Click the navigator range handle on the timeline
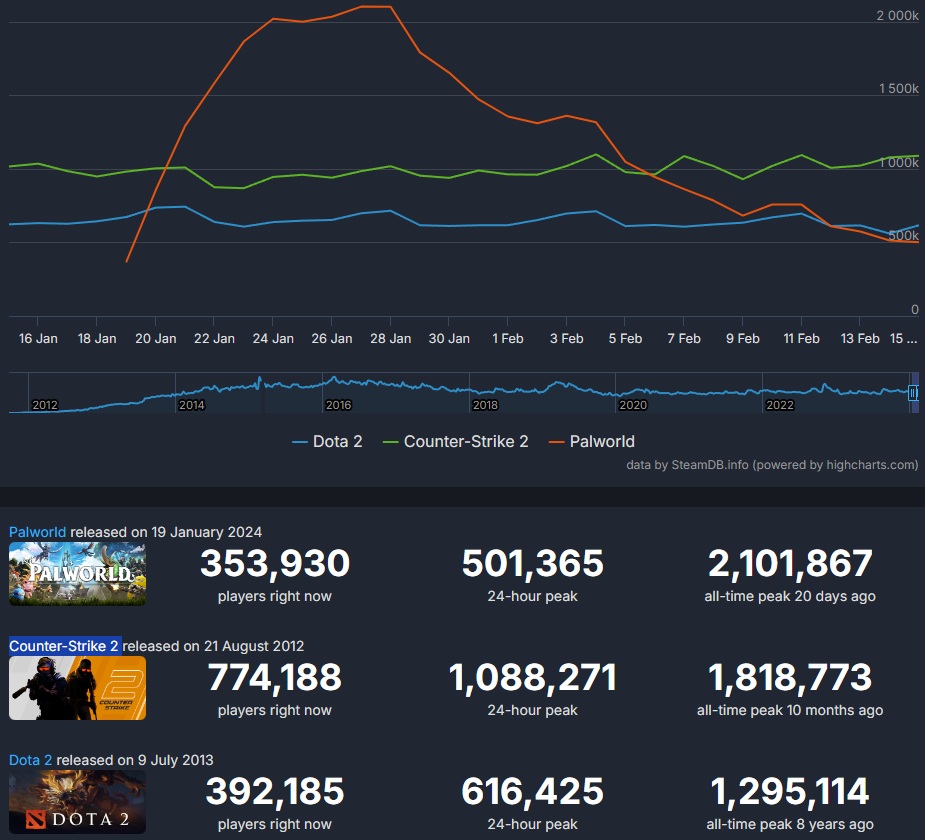 point(913,392)
